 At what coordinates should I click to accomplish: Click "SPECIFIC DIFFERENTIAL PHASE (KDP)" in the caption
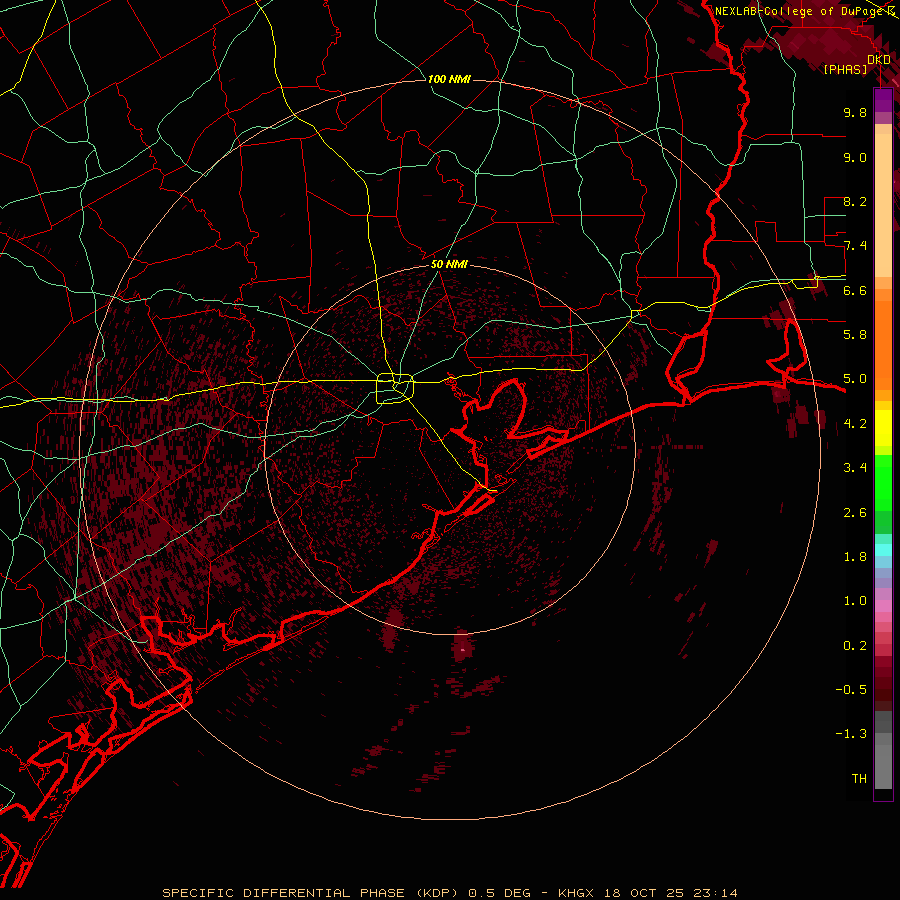(x=310, y=893)
